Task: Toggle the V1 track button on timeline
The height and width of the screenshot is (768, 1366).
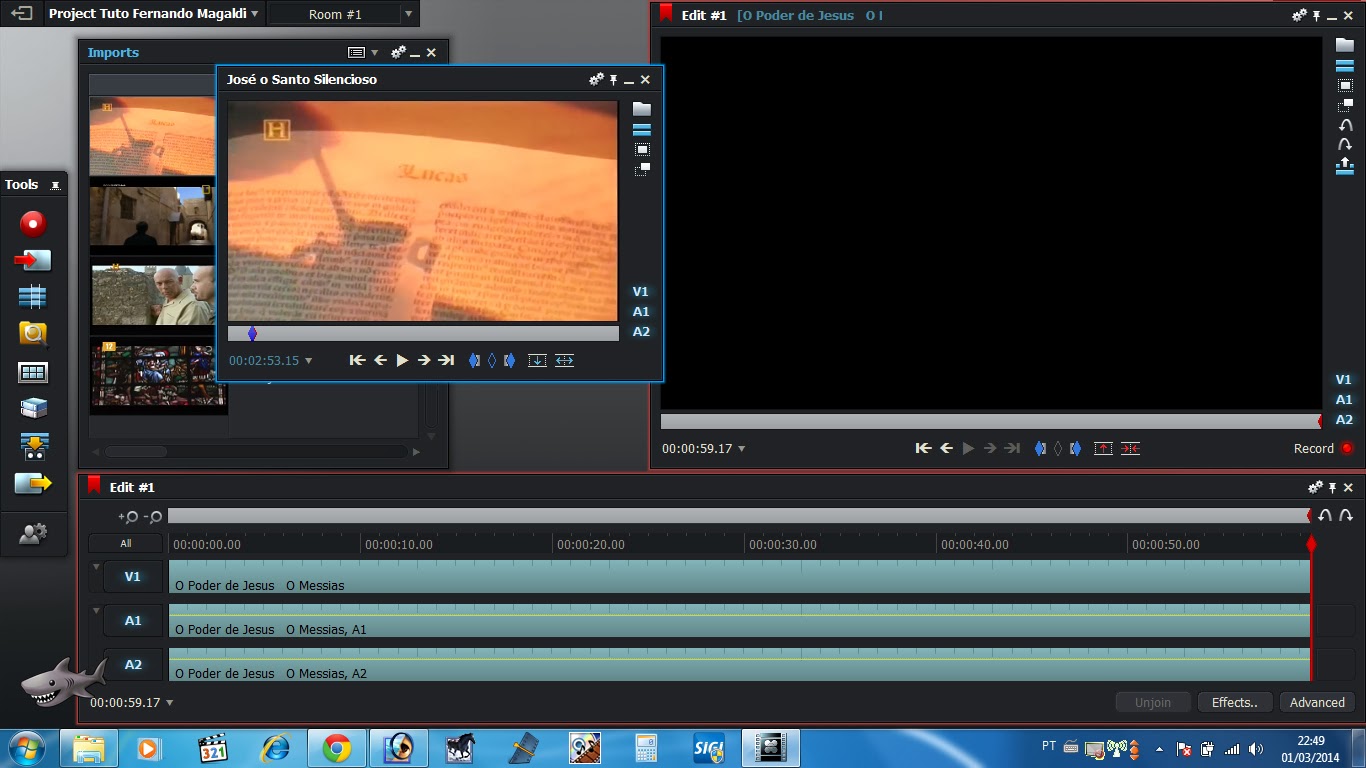Action: [x=133, y=577]
